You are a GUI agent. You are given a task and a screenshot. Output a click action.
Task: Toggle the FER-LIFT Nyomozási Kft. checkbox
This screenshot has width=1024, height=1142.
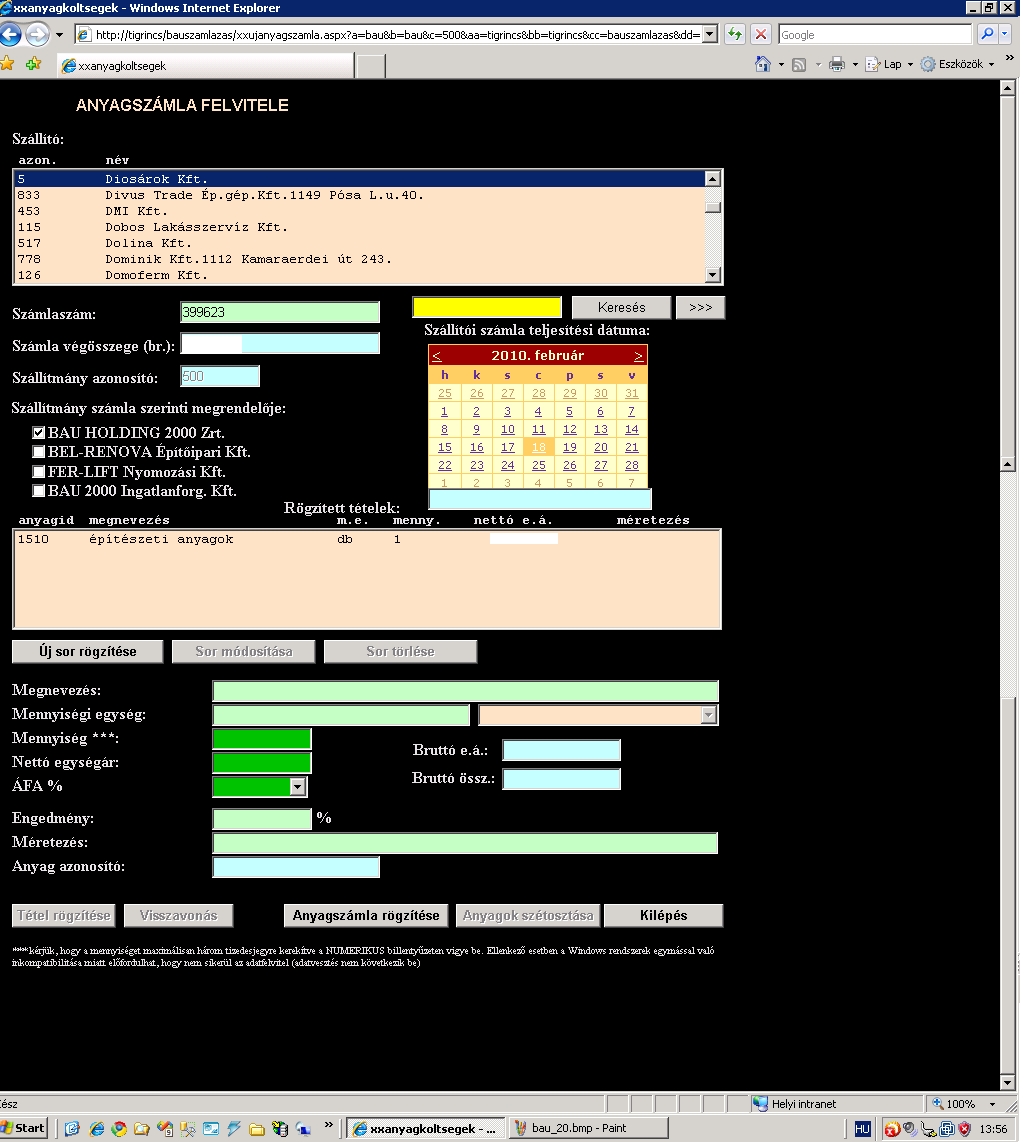39,472
